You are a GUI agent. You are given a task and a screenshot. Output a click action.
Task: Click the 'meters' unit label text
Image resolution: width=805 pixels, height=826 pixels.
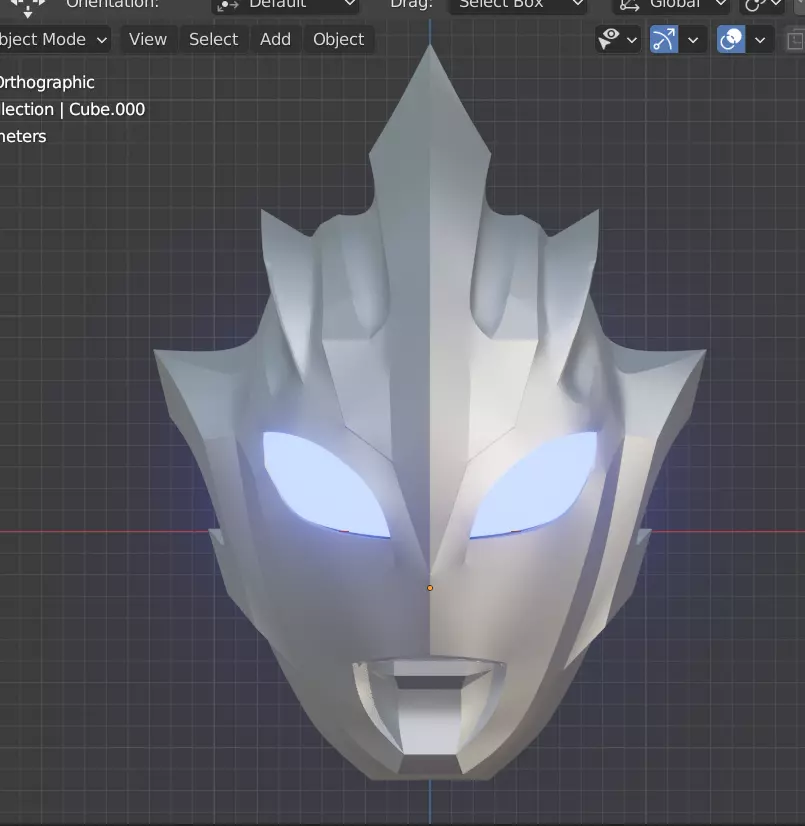tap(23, 136)
